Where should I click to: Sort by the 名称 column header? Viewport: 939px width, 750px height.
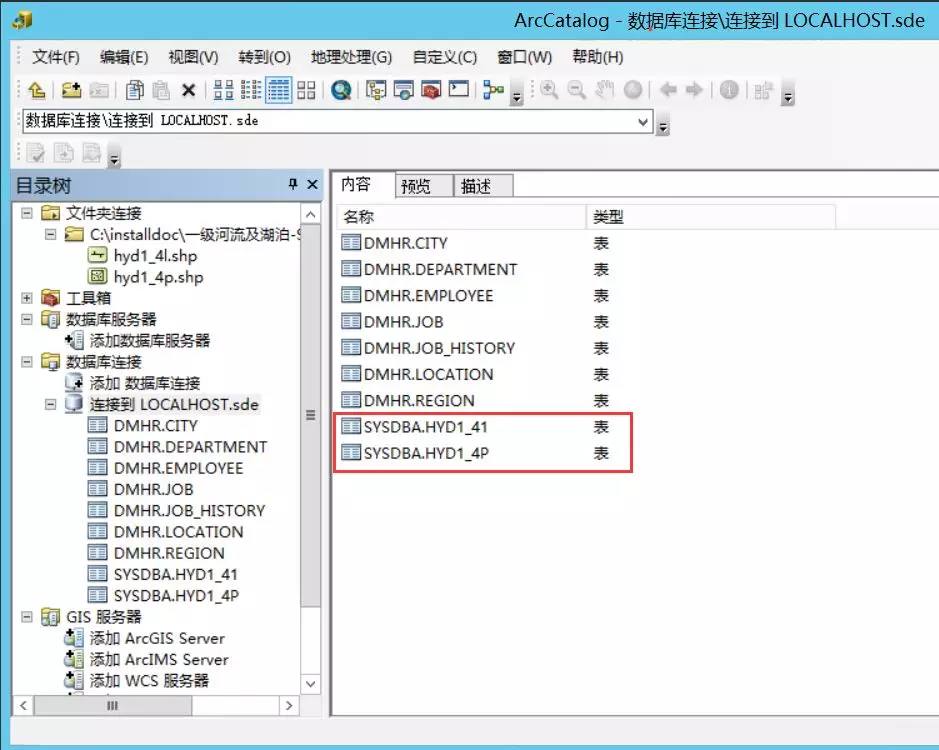click(461, 217)
